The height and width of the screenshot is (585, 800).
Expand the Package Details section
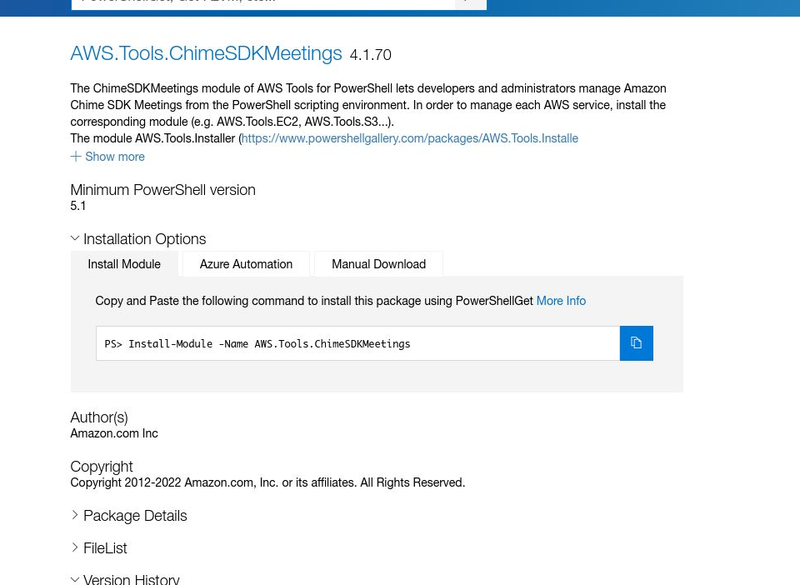[x=129, y=516]
